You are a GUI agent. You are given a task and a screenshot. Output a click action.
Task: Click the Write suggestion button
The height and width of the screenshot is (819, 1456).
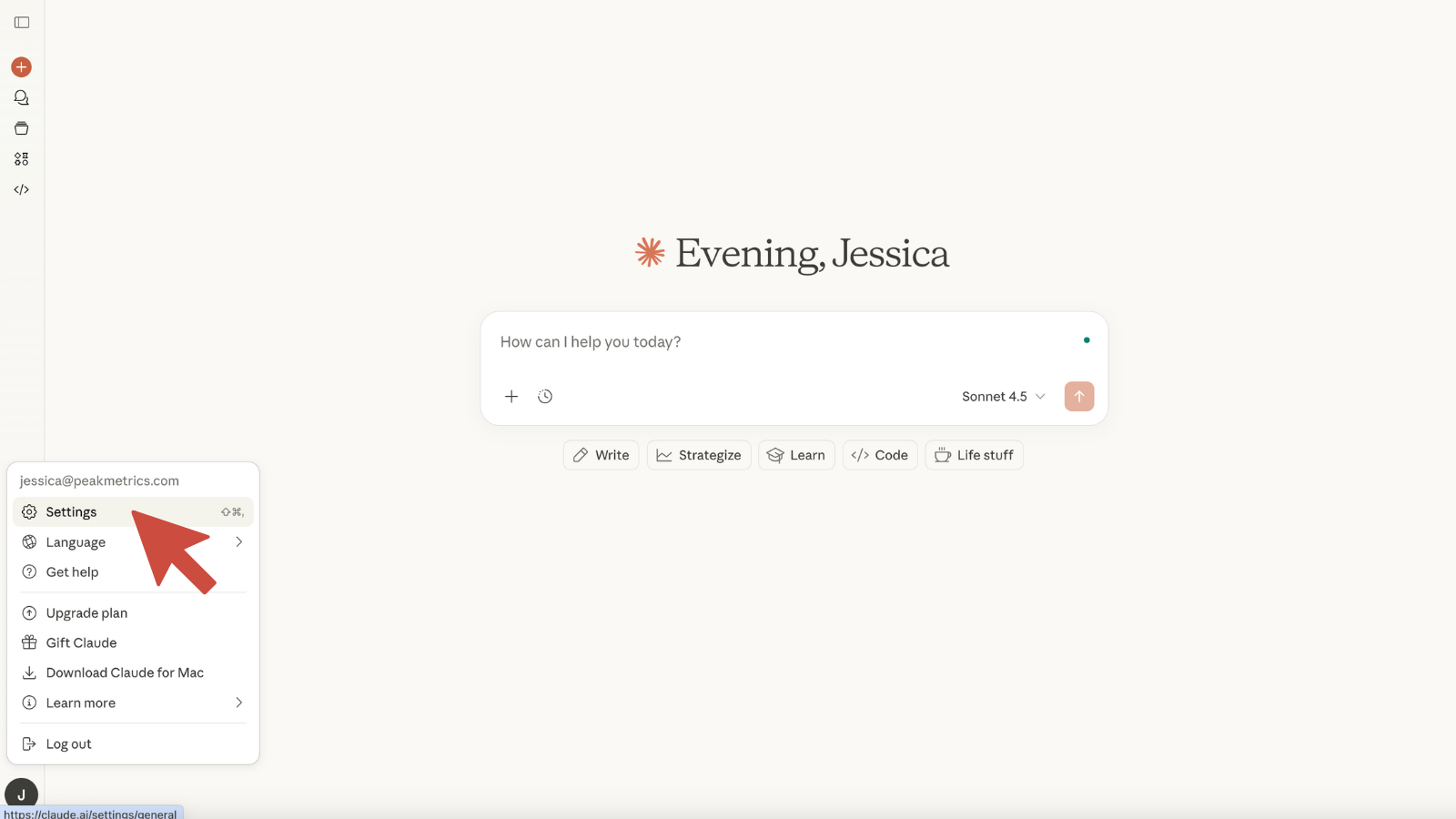click(602, 455)
